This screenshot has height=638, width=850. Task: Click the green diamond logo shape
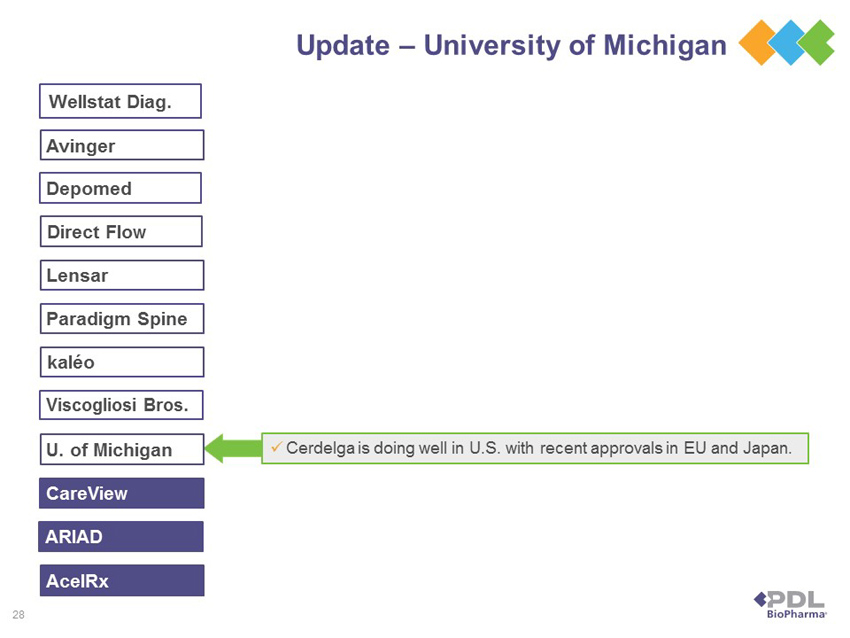pyautogui.click(x=817, y=43)
